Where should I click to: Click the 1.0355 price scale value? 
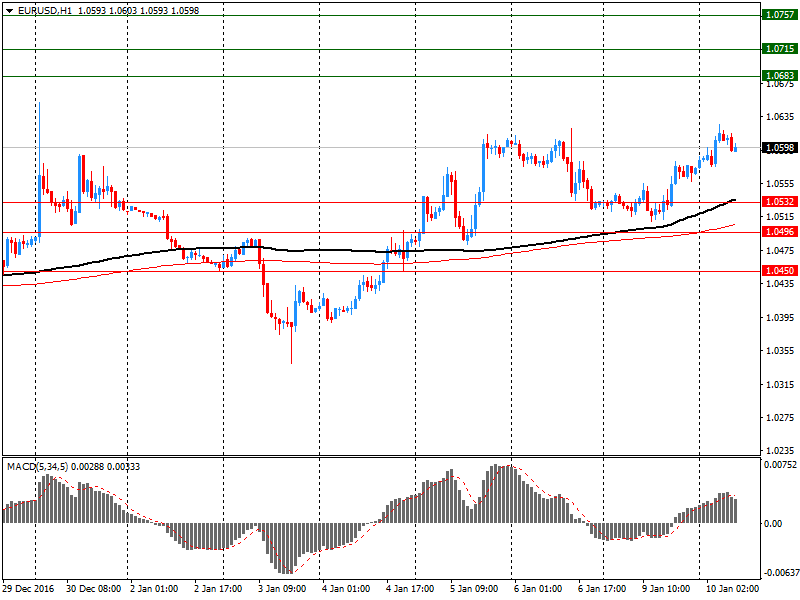pos(781,351)
